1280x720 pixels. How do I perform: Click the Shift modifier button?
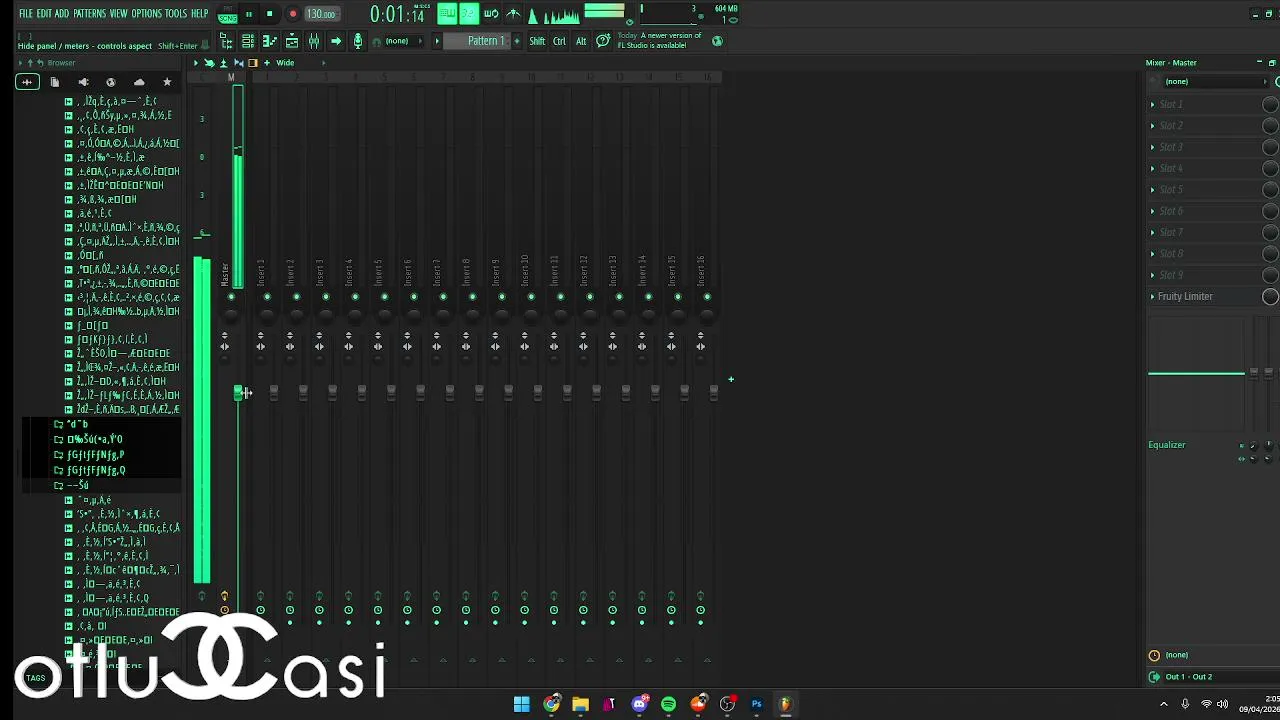537,41
